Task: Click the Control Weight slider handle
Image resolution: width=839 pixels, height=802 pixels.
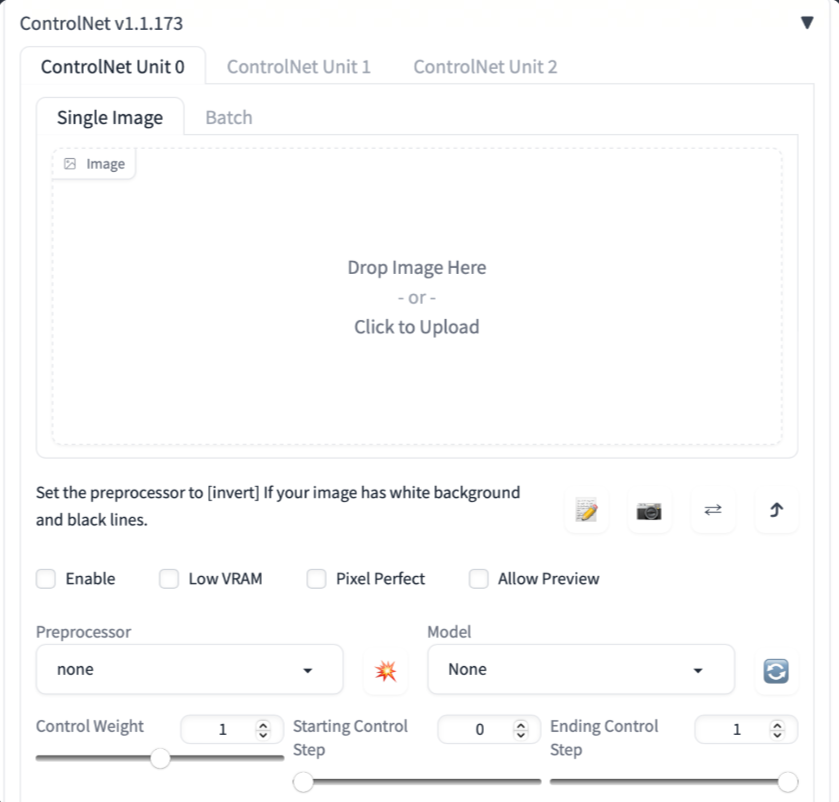Action: (160, 758)
